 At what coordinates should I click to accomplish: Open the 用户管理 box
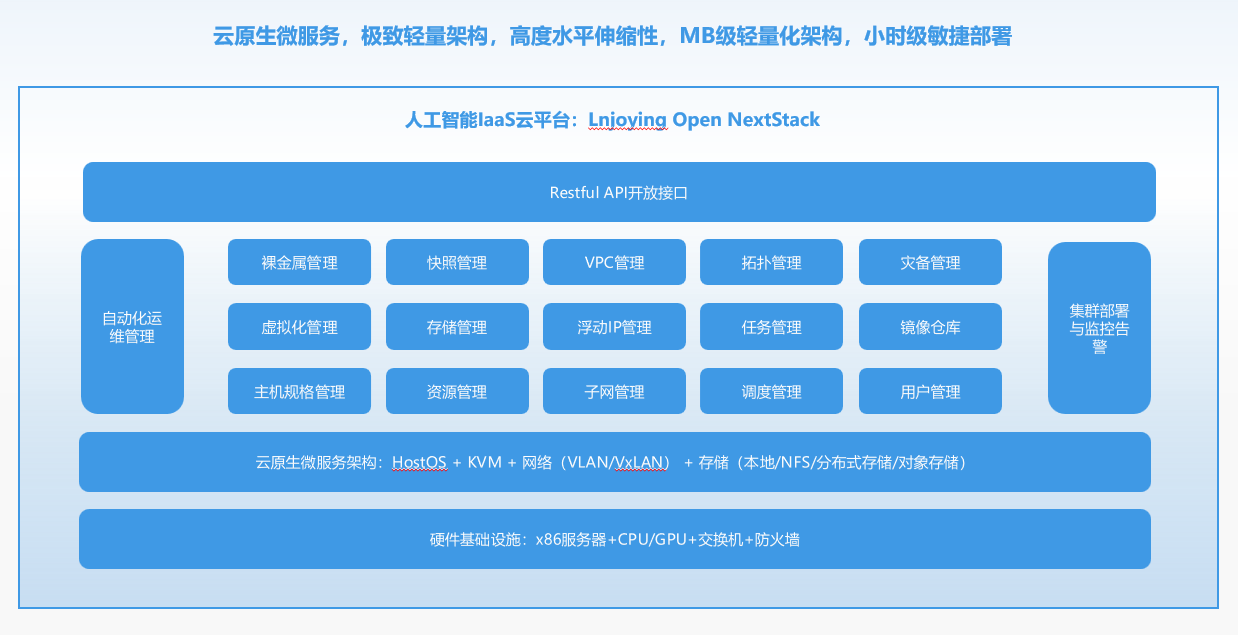click(930, 391)
